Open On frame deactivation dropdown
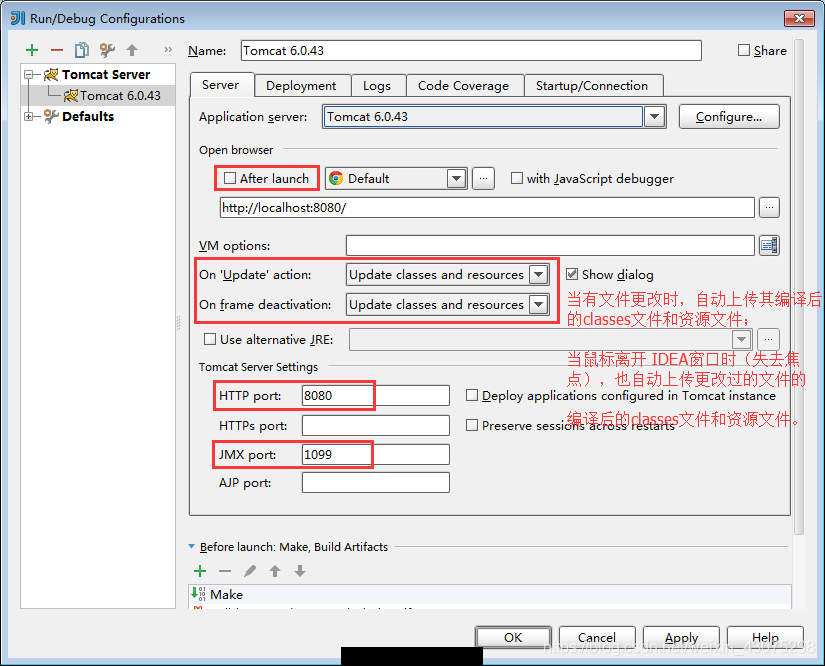825x666 pixels. pyautogui.click(x=539, y=305)
